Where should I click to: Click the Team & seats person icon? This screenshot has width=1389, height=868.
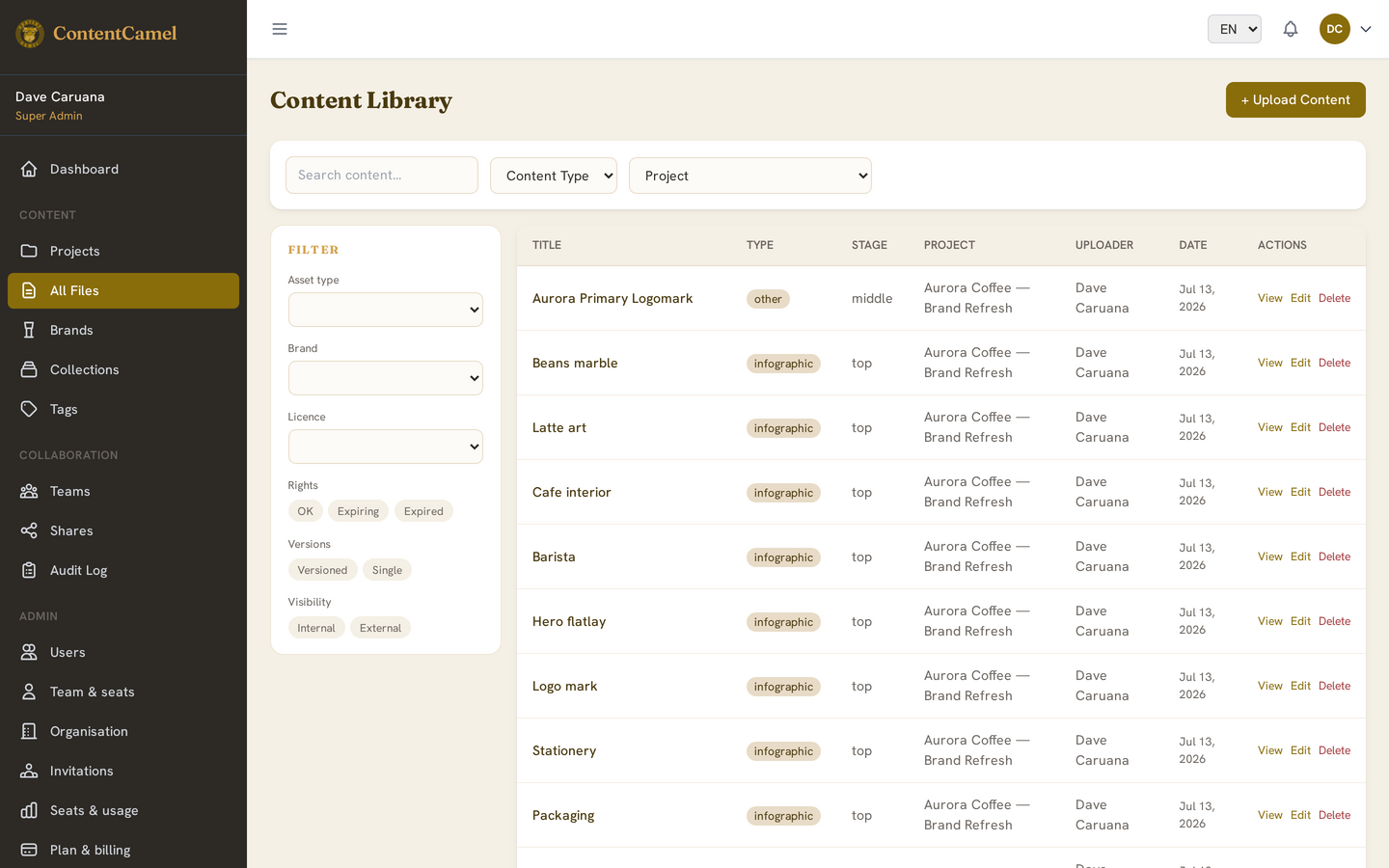click(x=29, y=692)
